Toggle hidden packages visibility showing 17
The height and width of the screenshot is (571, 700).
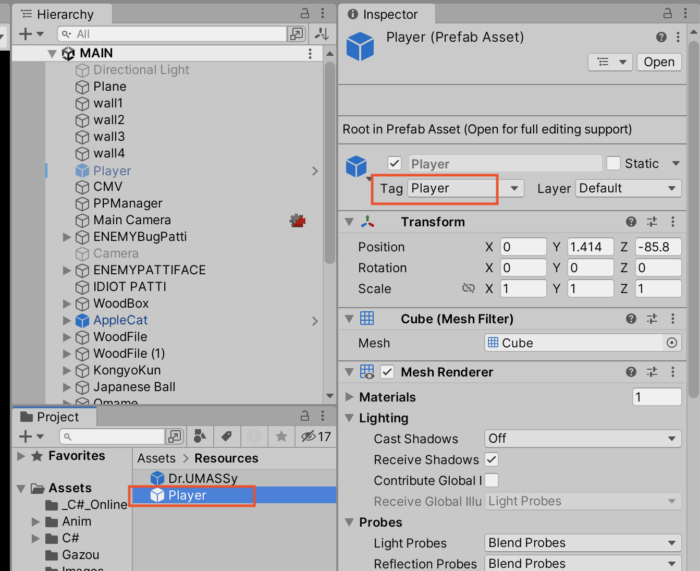[316, 436]
